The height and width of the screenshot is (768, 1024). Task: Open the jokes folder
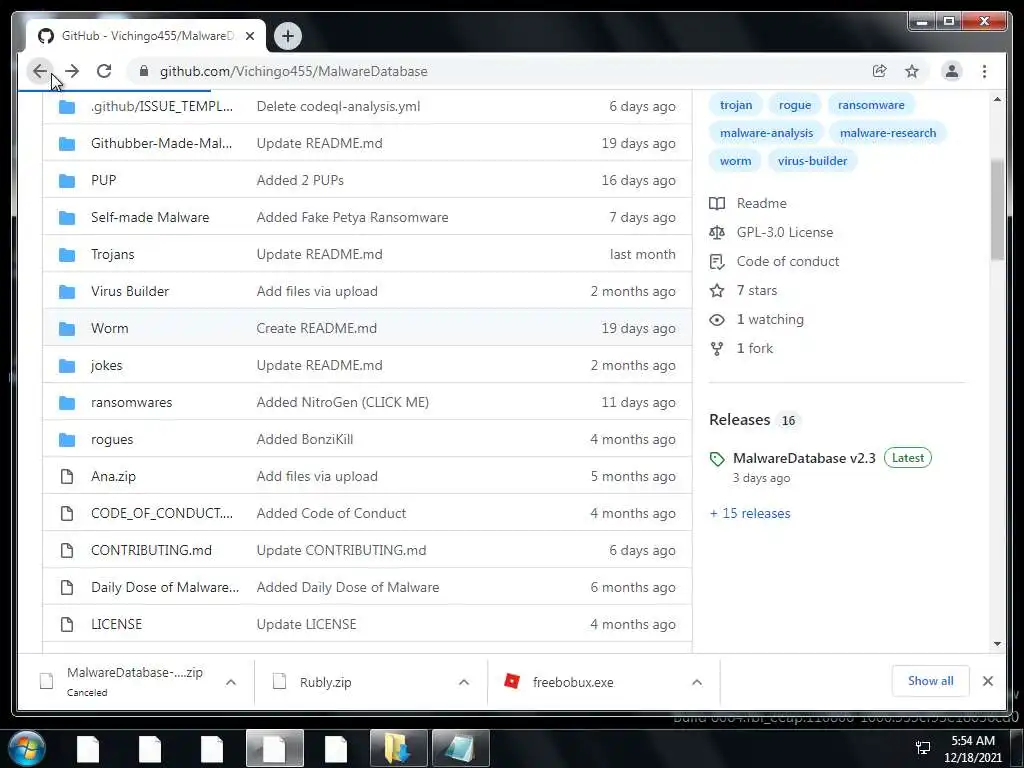pos(106,365)
